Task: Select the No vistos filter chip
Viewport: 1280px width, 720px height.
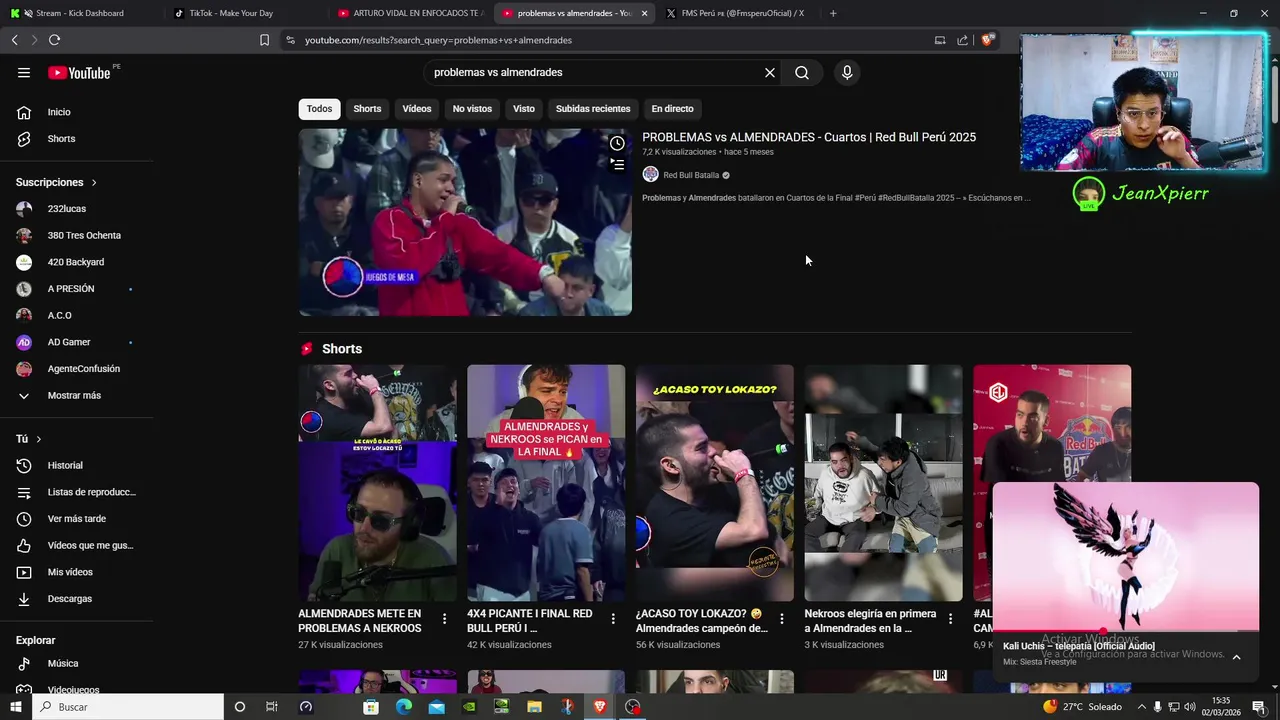Action: 472,109
